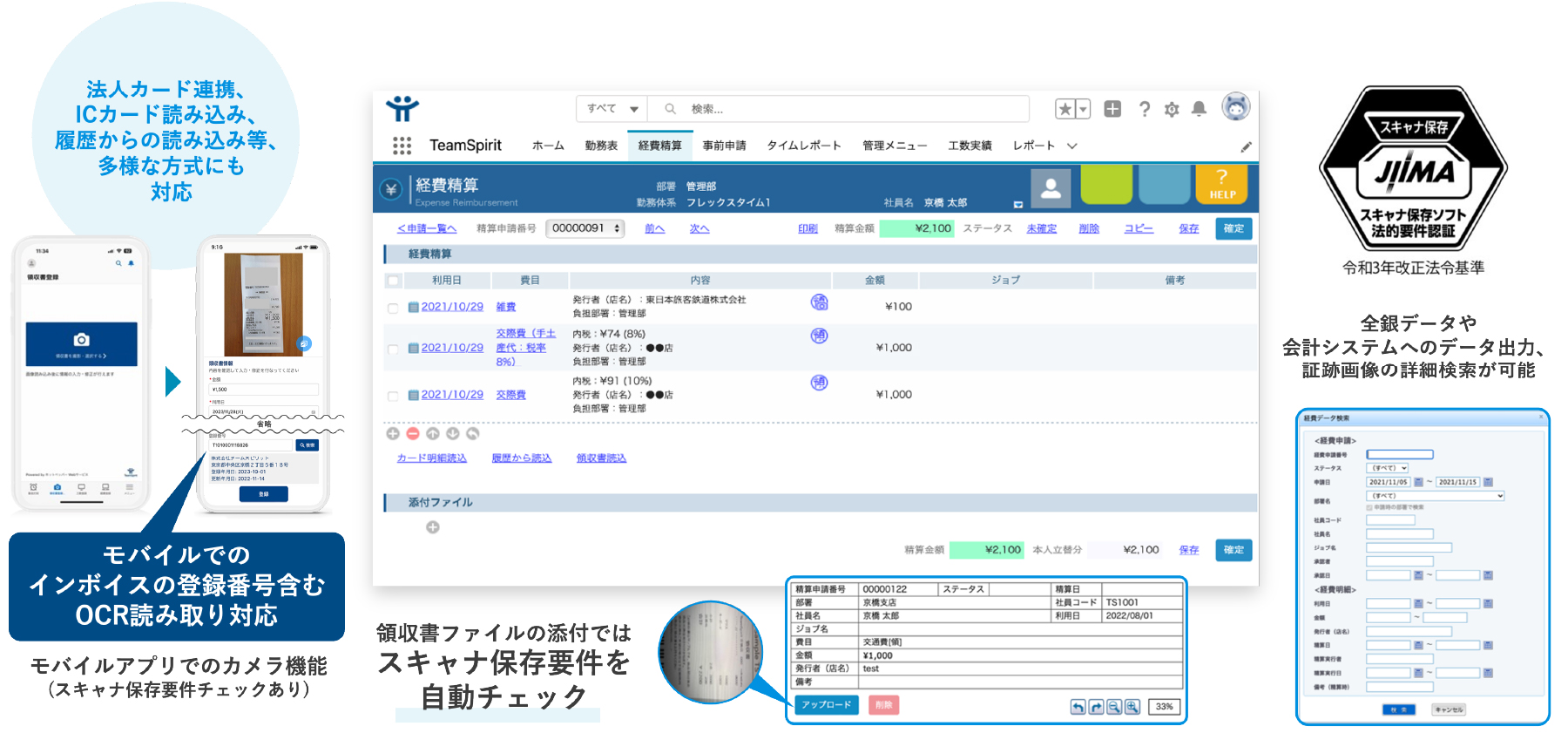The image size is (1568, 733).
Task: Select the 経費精算 tab
Action: pyautogui.click(x=659, y=146)
